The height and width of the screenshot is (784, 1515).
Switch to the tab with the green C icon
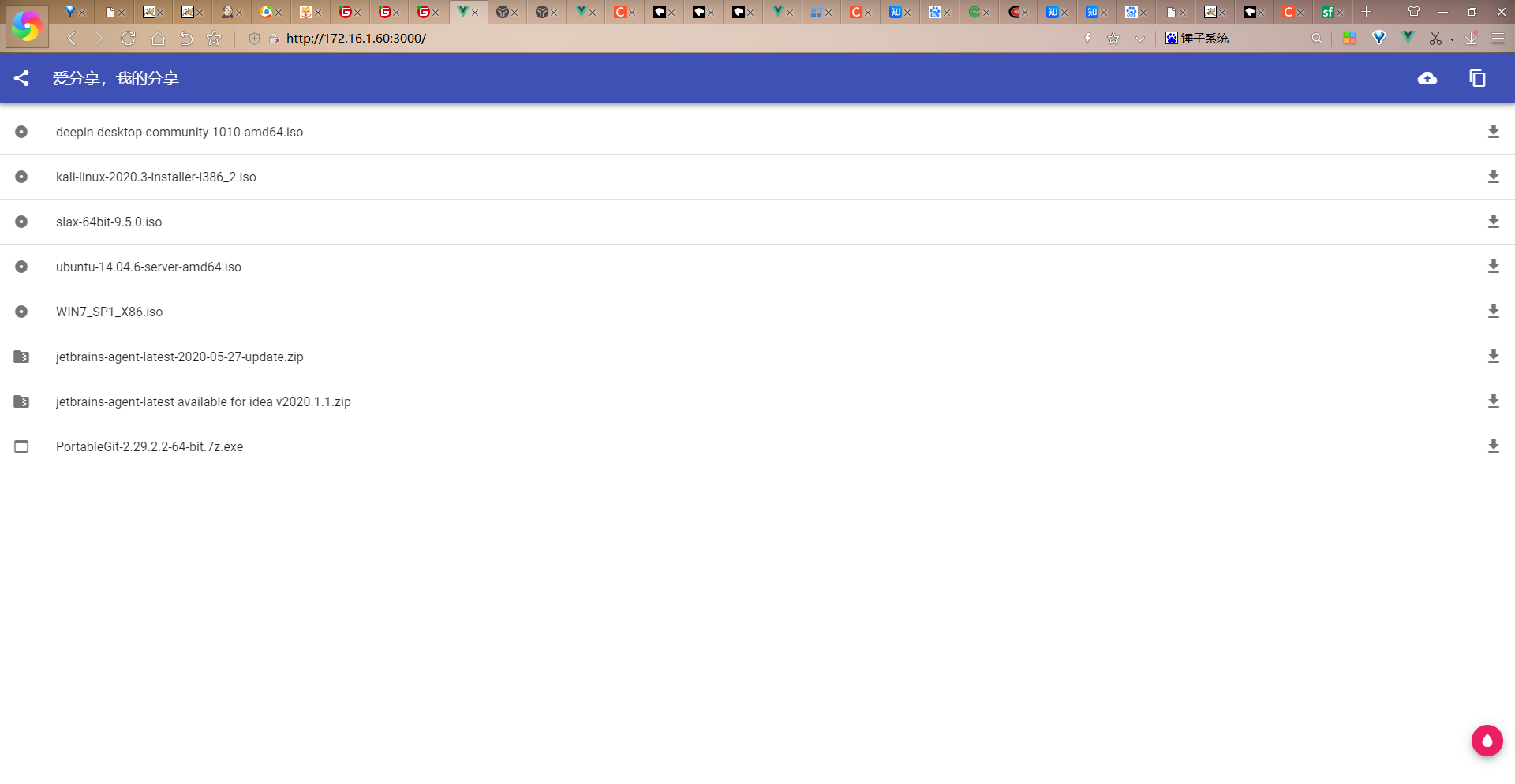[x=974, y=12]
